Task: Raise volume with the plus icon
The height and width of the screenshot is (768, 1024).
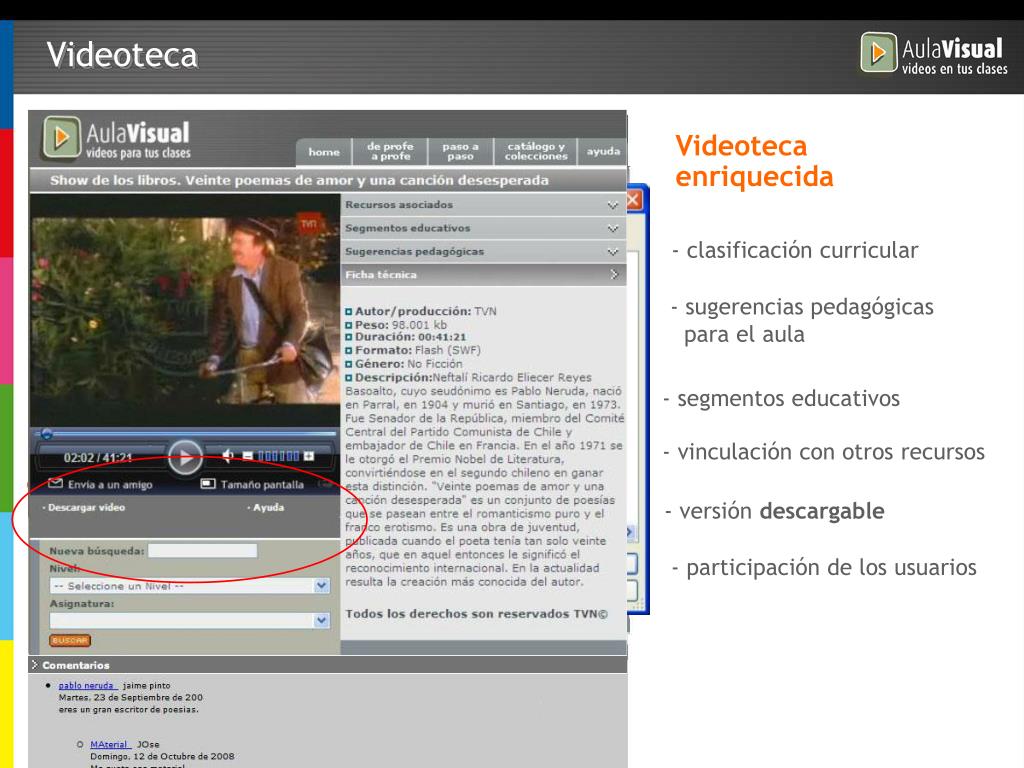Action: click(x=309, y=456)
